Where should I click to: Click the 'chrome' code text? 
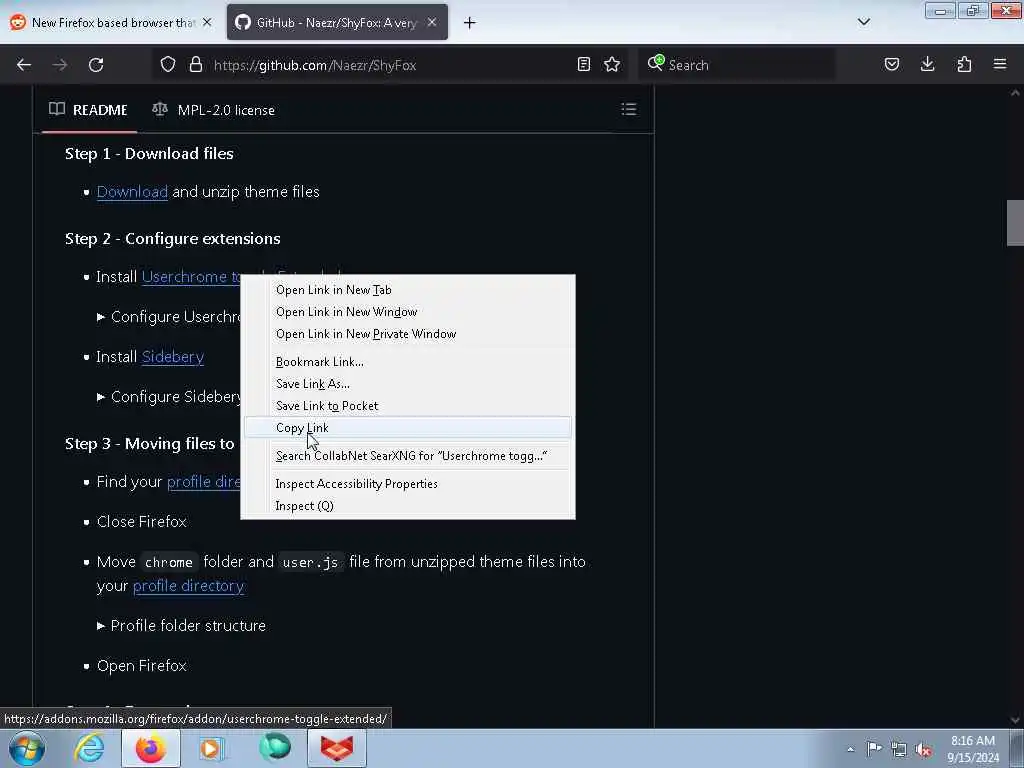[x=168, y=562]
